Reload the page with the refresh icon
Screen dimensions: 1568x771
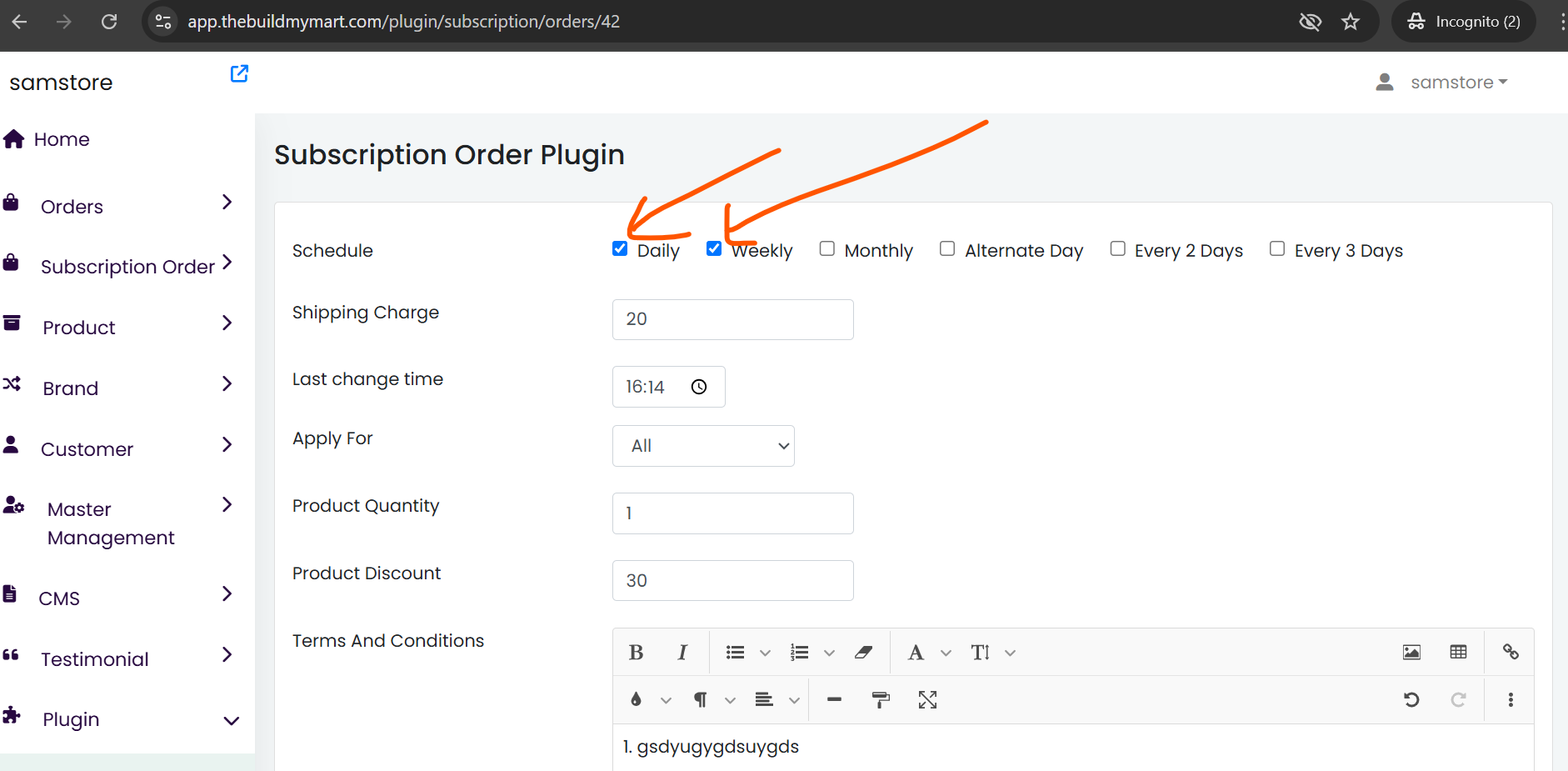click(109, 22)
